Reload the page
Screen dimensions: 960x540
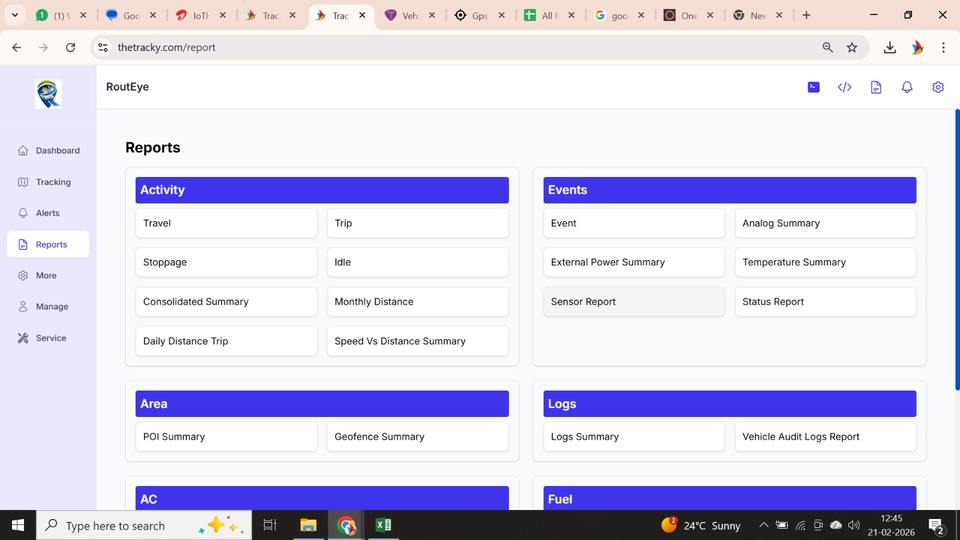point(70,47)
